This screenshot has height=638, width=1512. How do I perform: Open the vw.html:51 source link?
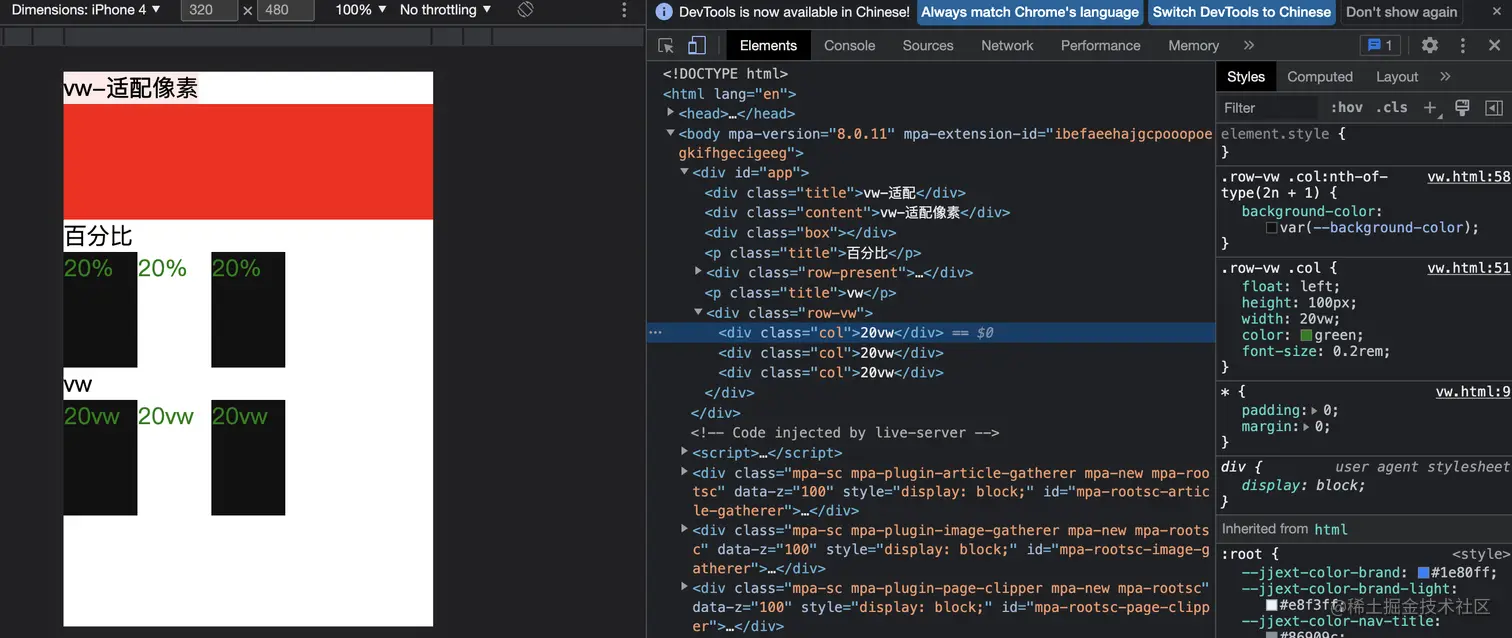[x=1468, y=267]
